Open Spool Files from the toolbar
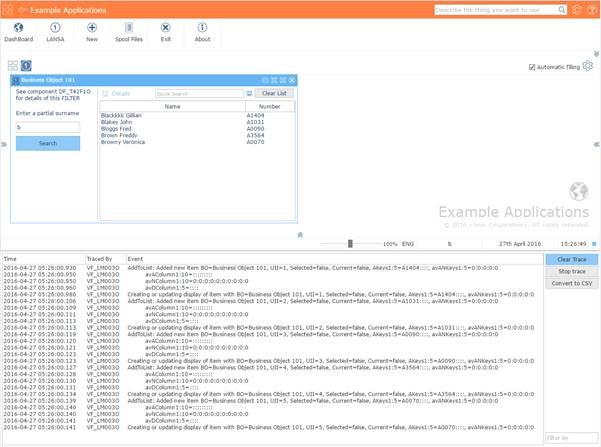This screenshot has width=601, height=447. (x=129, y=32)
